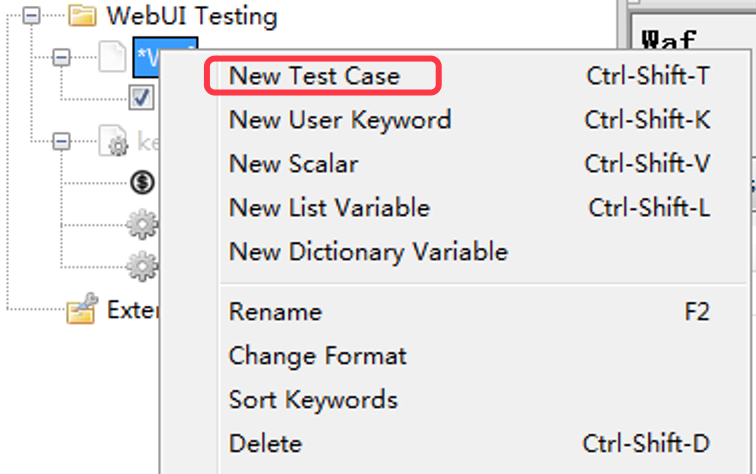
Task: Click the WebUI Testing folder icon
Action: (82, 16)
